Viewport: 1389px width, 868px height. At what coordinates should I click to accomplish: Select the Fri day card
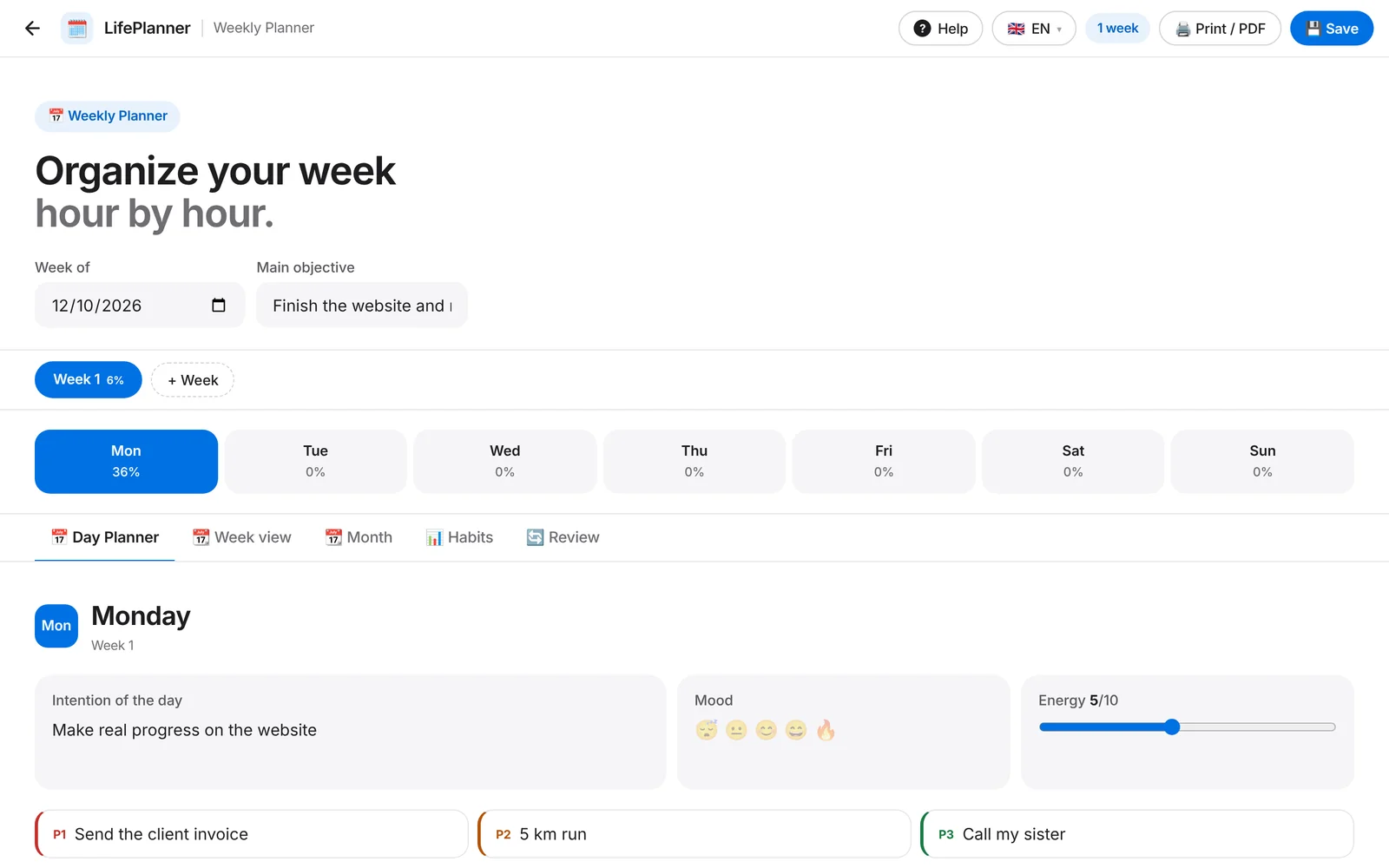coord(884,462)
